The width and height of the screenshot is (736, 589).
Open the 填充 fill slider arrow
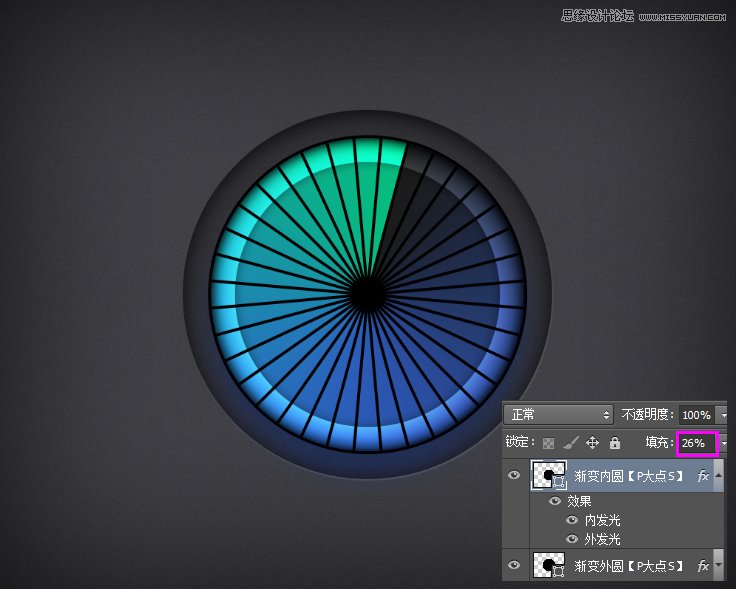point(724,442)
